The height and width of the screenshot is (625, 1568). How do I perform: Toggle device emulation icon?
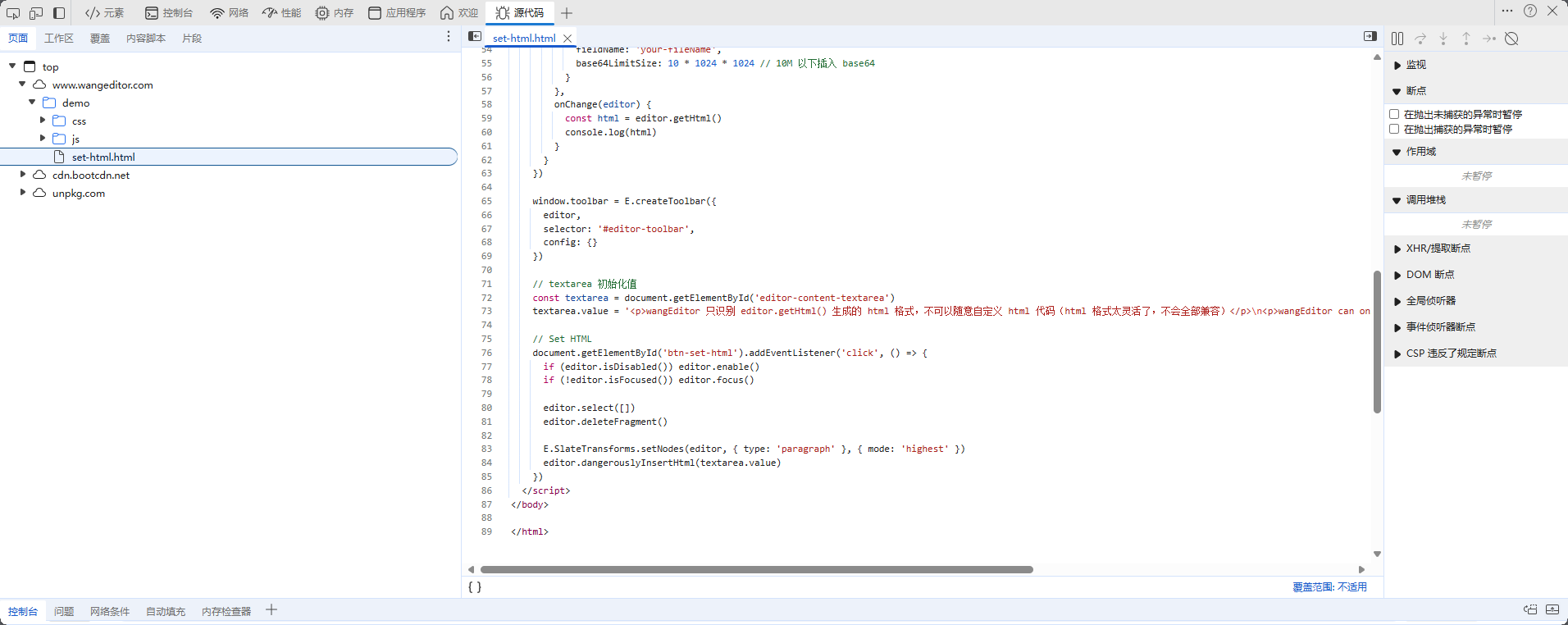(36, 13)
